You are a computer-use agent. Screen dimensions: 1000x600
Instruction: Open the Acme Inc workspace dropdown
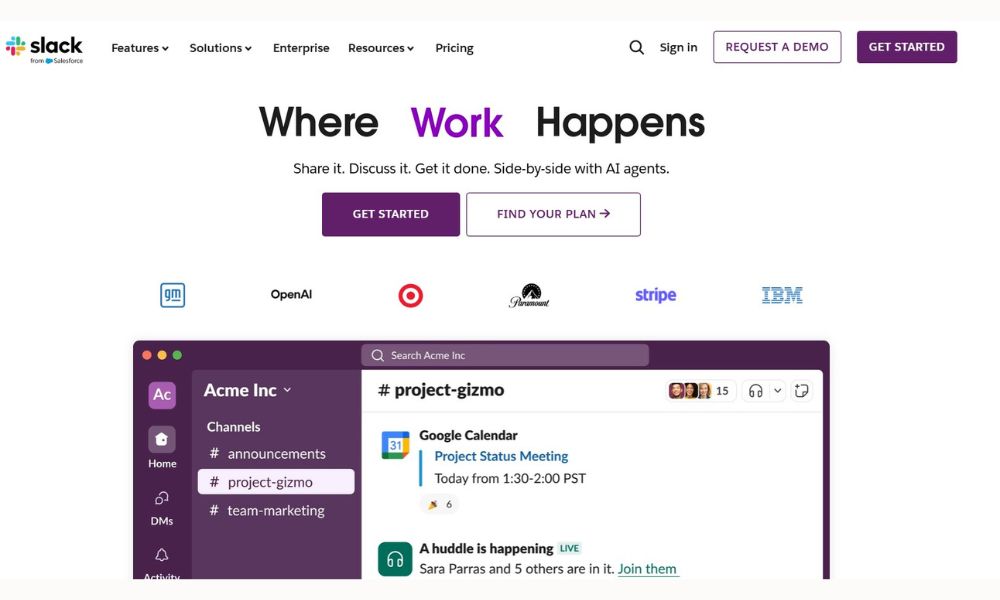tap(248, 390)
